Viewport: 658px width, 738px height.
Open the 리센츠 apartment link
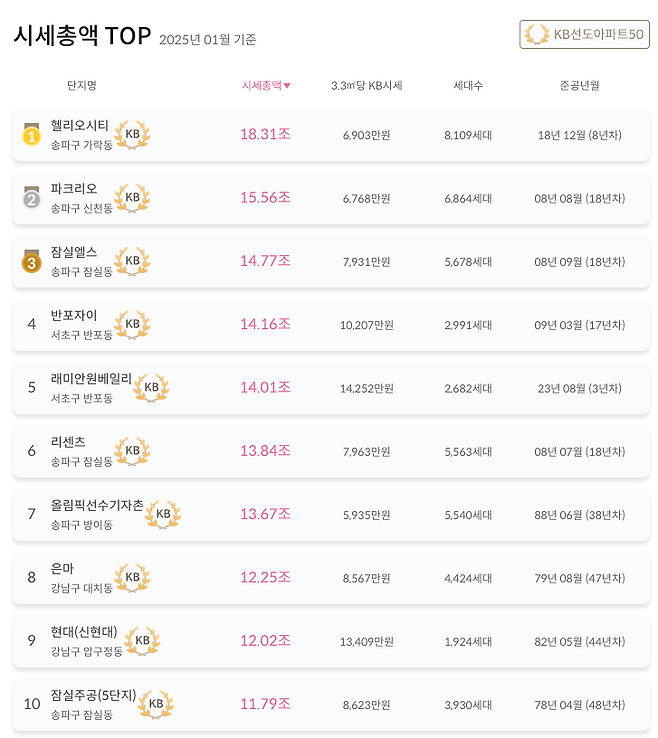pyautogui.click(x=68, y=442)
